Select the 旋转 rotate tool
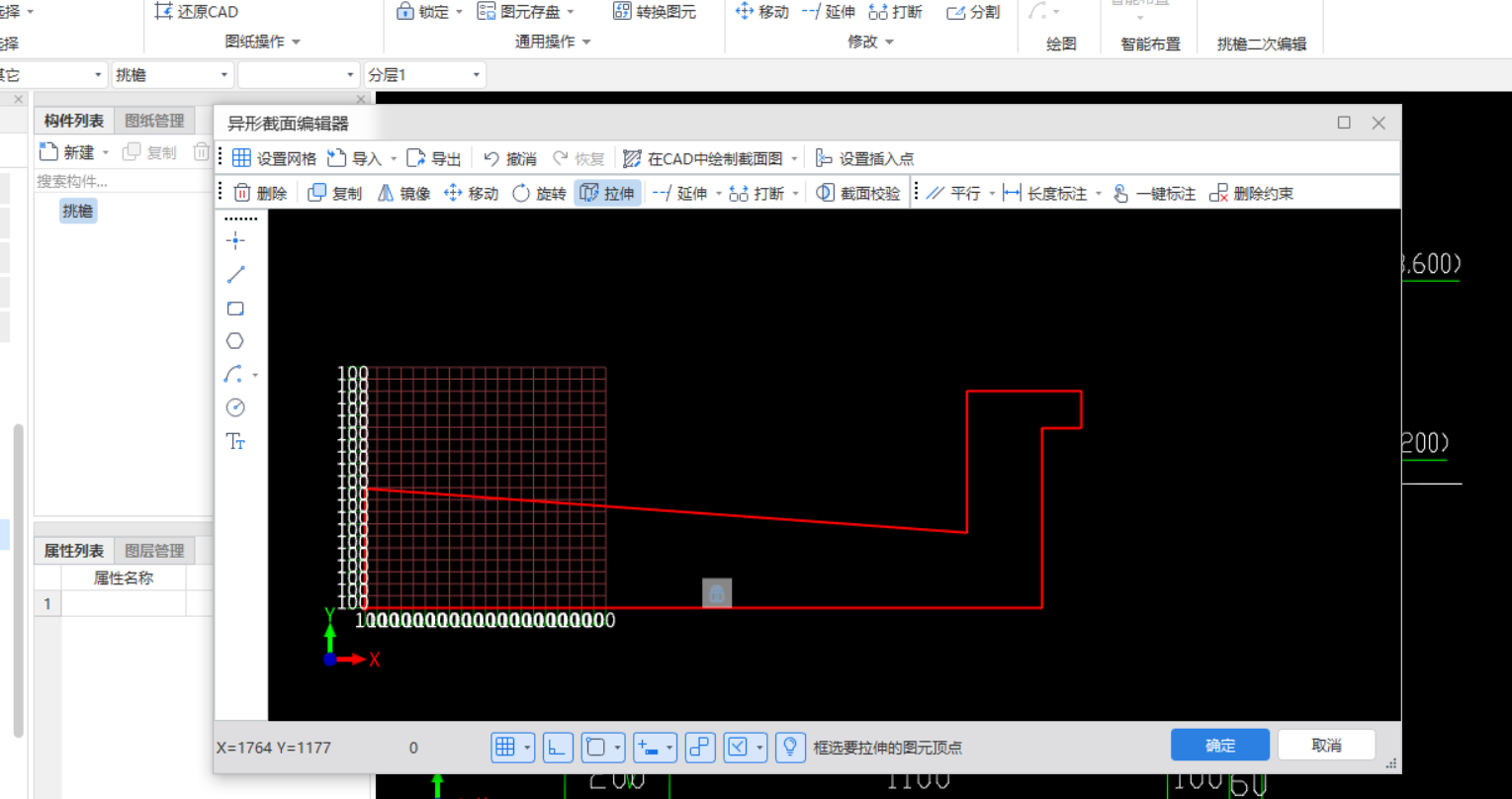Viewport: 1512px width, 799px height. pyautogui.click(x=539, y=193)
